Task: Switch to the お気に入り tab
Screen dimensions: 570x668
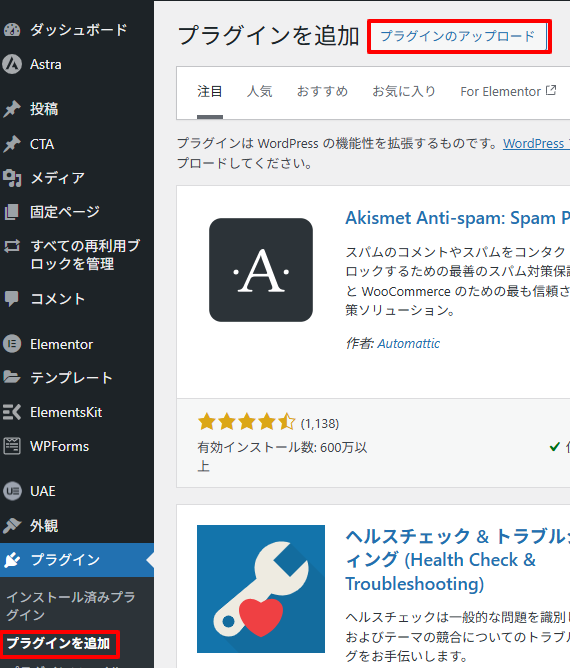Action: 404,91
